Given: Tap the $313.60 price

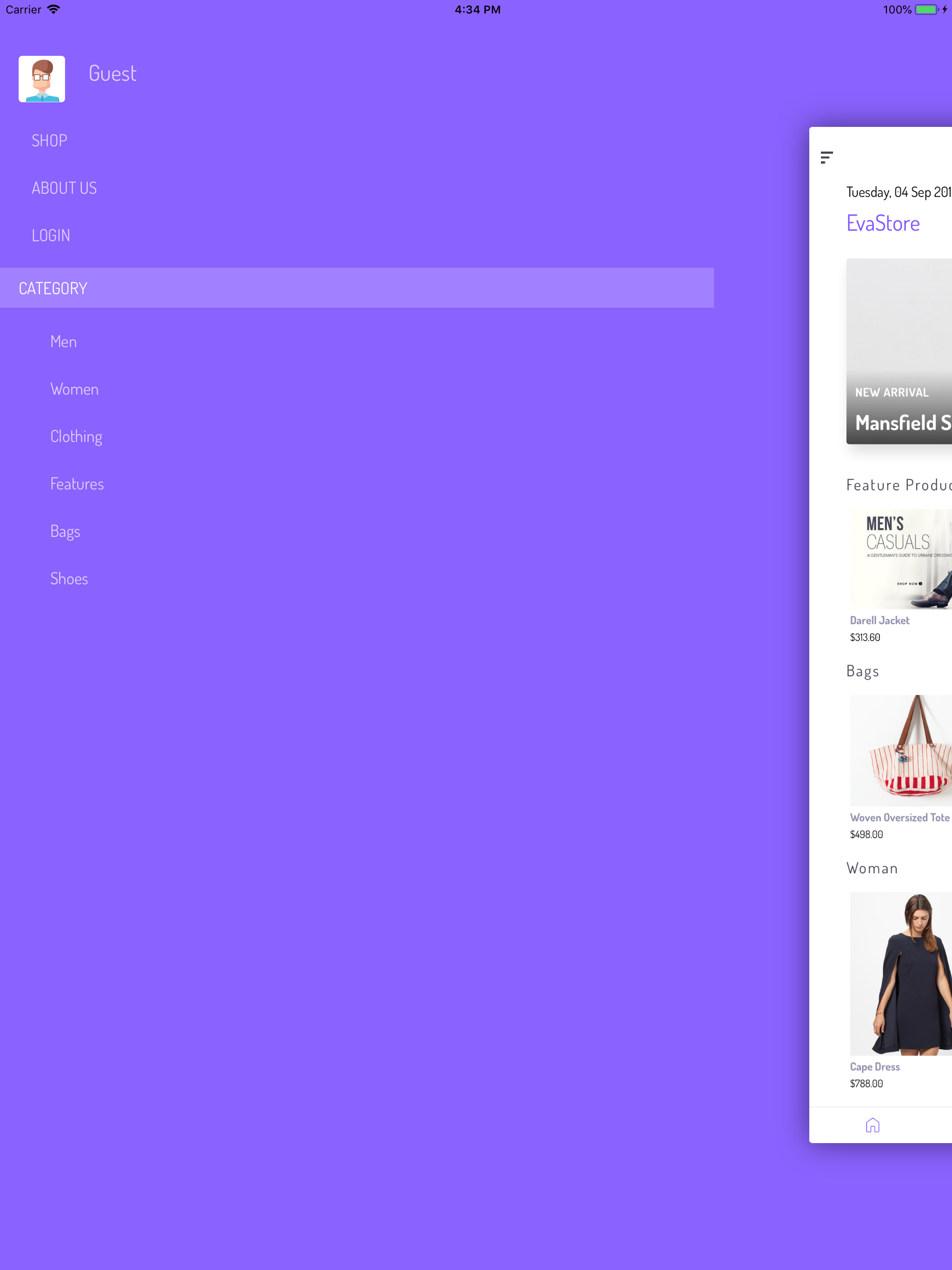Looking at the screenshot, I should pyautogui.click(x=865, y=637).
